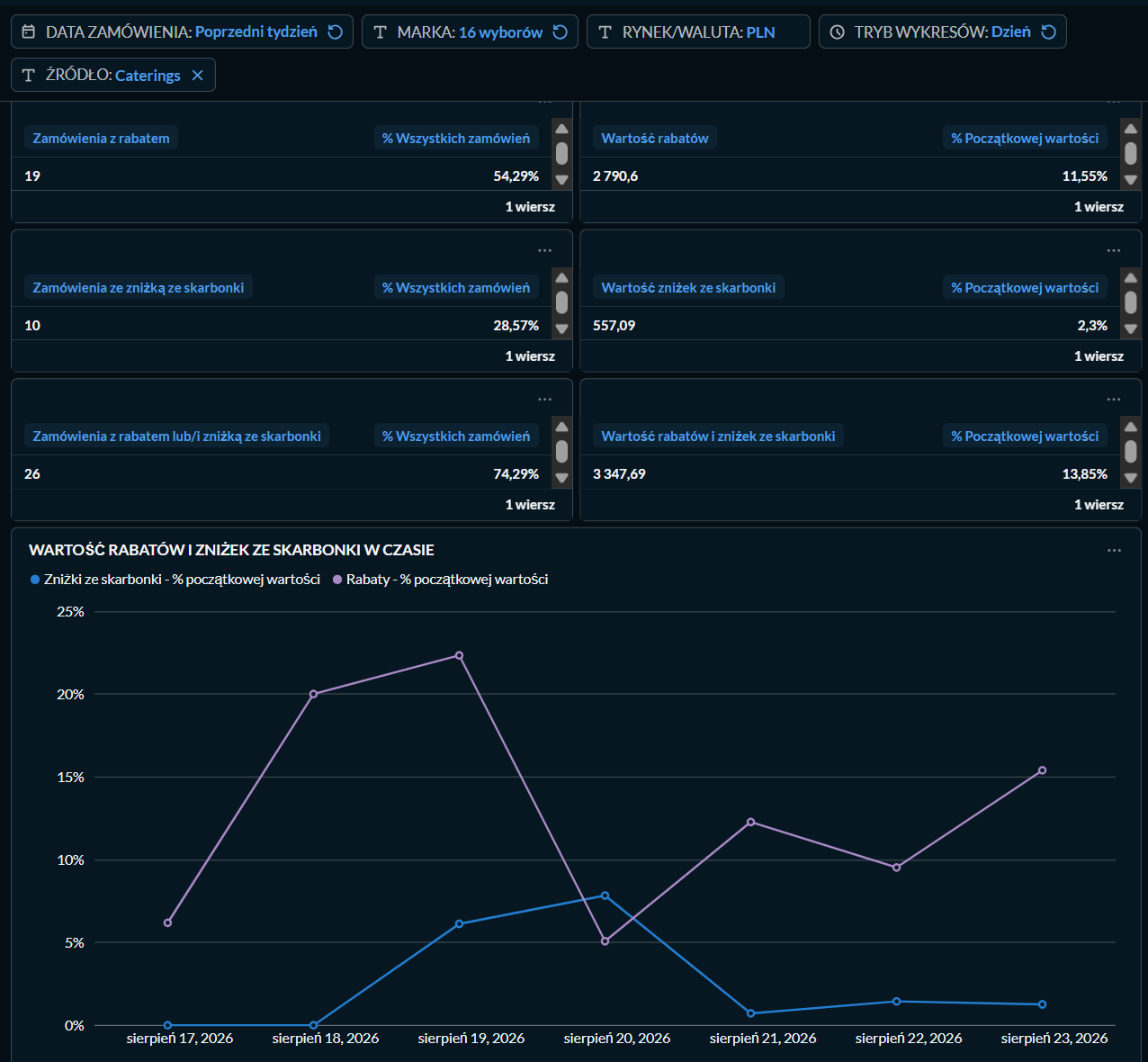This screenshot has width=1148, height=1062.
Task: Open options menu of Zamówienia ze zniżką ze skarbonki panel
Action: [544, 250]
